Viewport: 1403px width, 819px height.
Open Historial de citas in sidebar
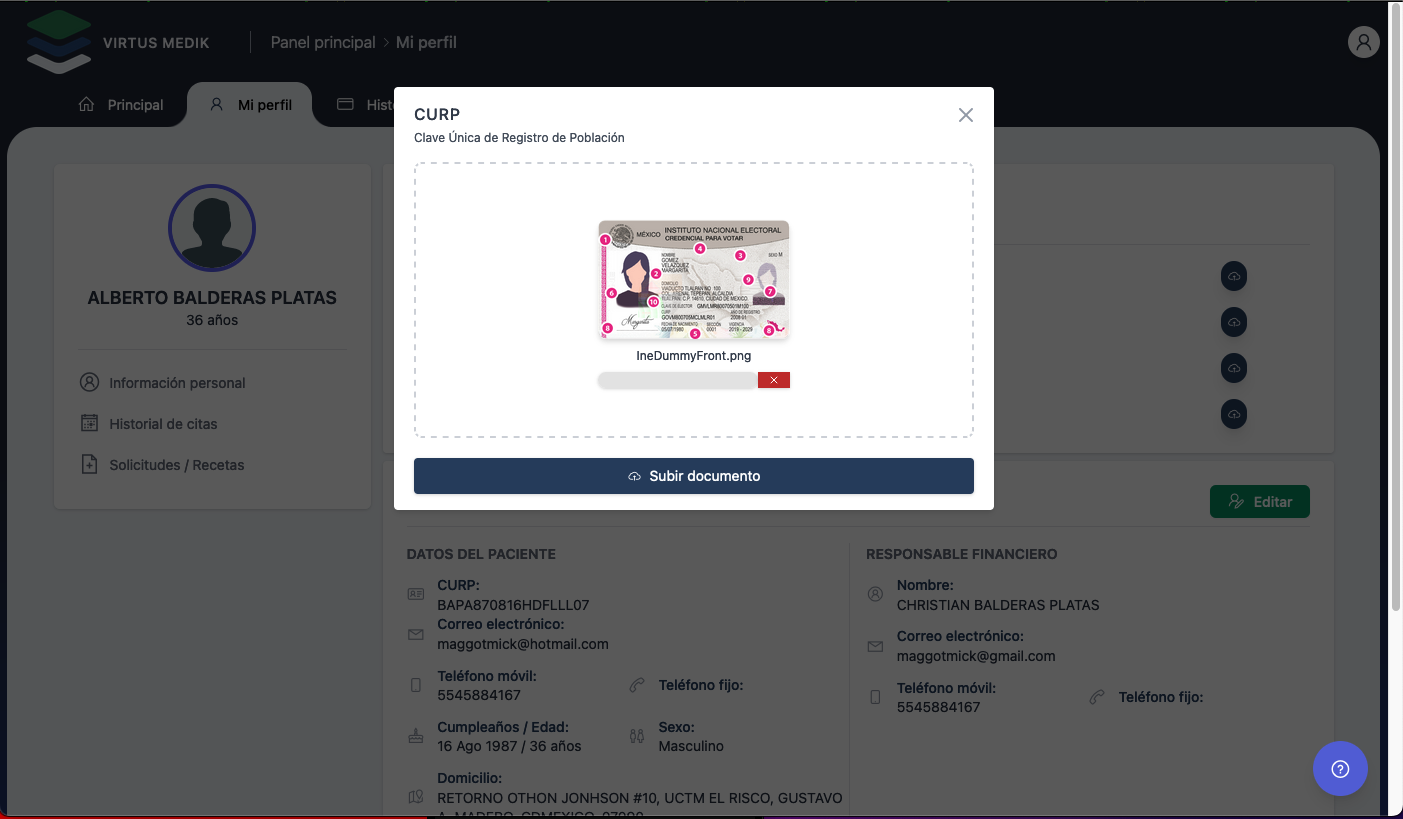point(163,424)
